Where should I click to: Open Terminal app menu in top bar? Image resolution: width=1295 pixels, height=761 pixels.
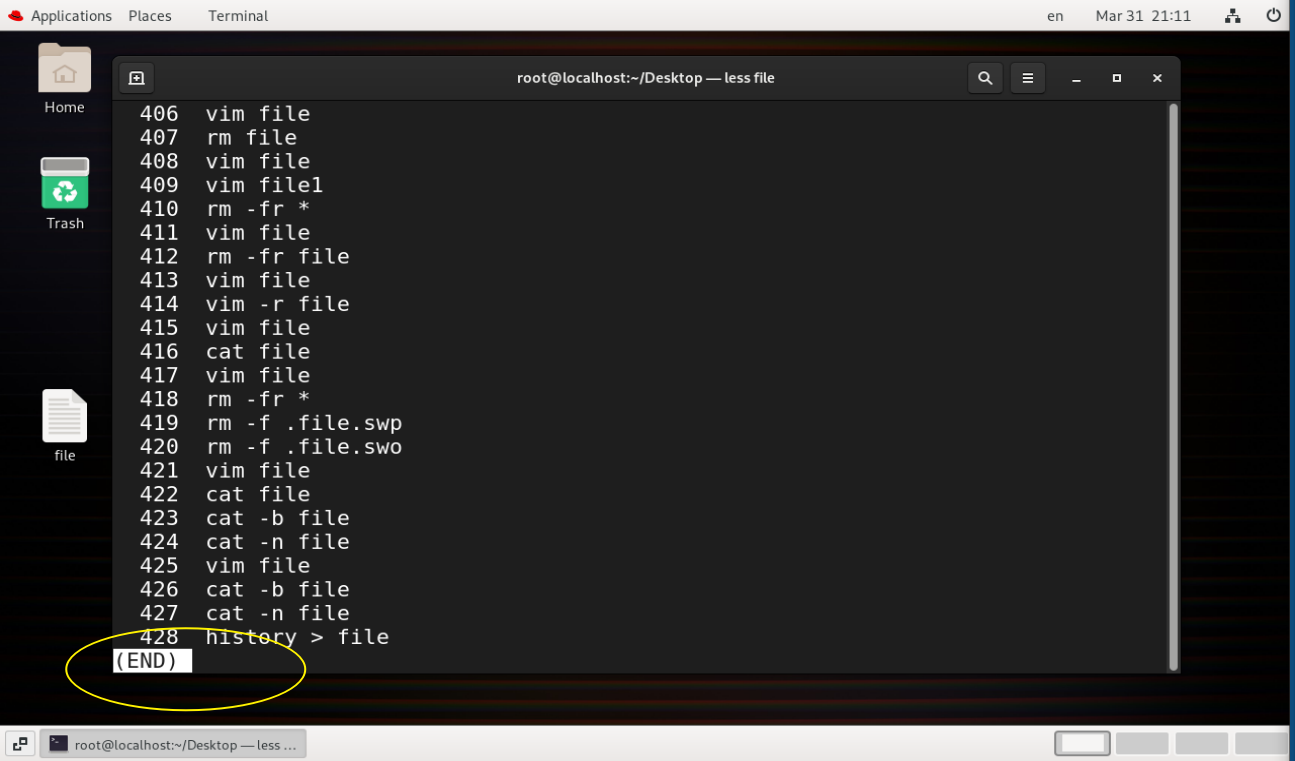pyautogui.click(x=238, y=15)
